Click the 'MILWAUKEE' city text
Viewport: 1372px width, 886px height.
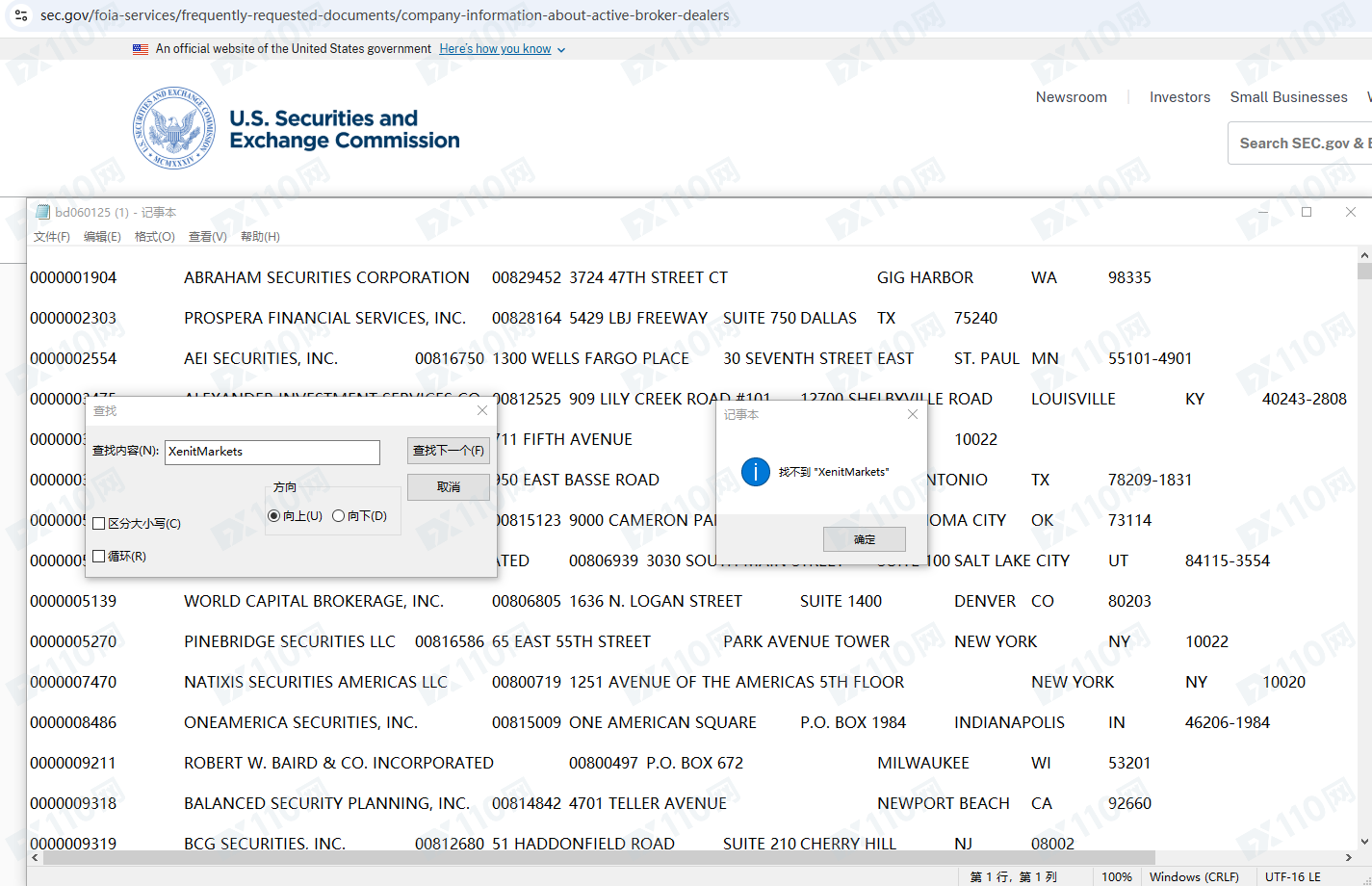tap(923, 763)
